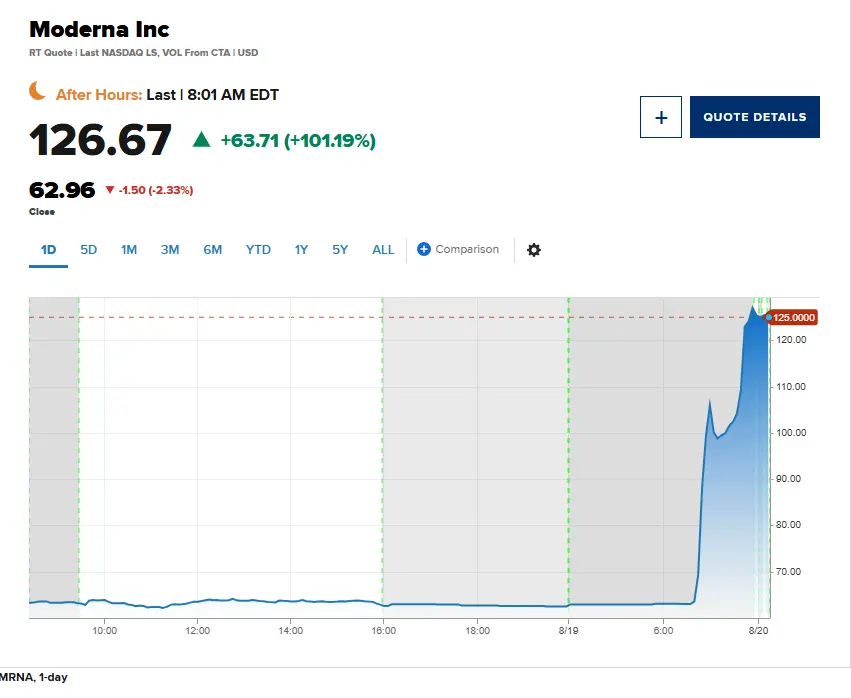Image resolution: width=851 pixels, height=698 pixels.
Task: Click the 8:01 AM EDT timestamp
Action: point(233,95)
